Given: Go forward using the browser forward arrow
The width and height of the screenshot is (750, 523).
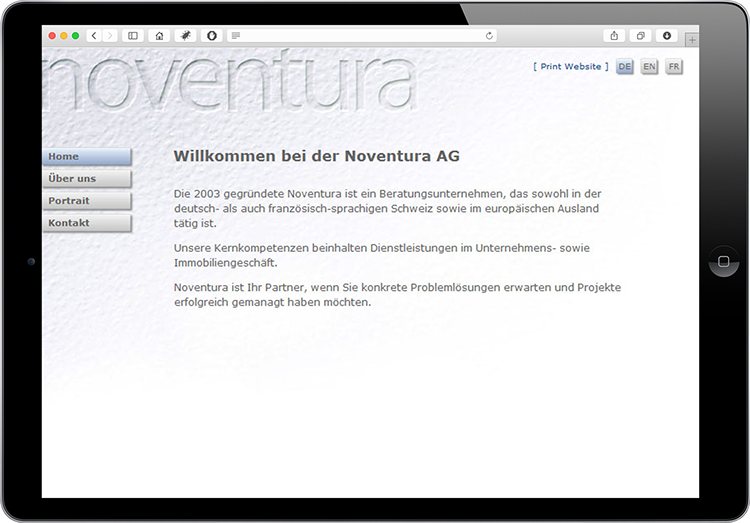Looking at the screenshot, I should pos(110,35).
